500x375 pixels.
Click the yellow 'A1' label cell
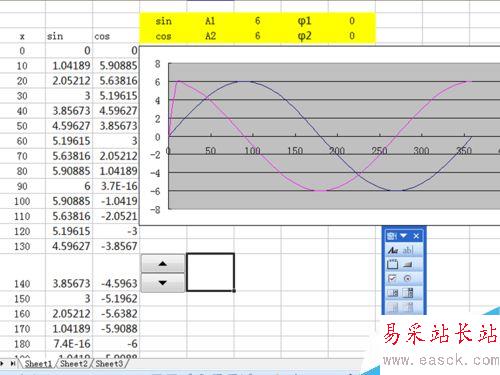210,21
